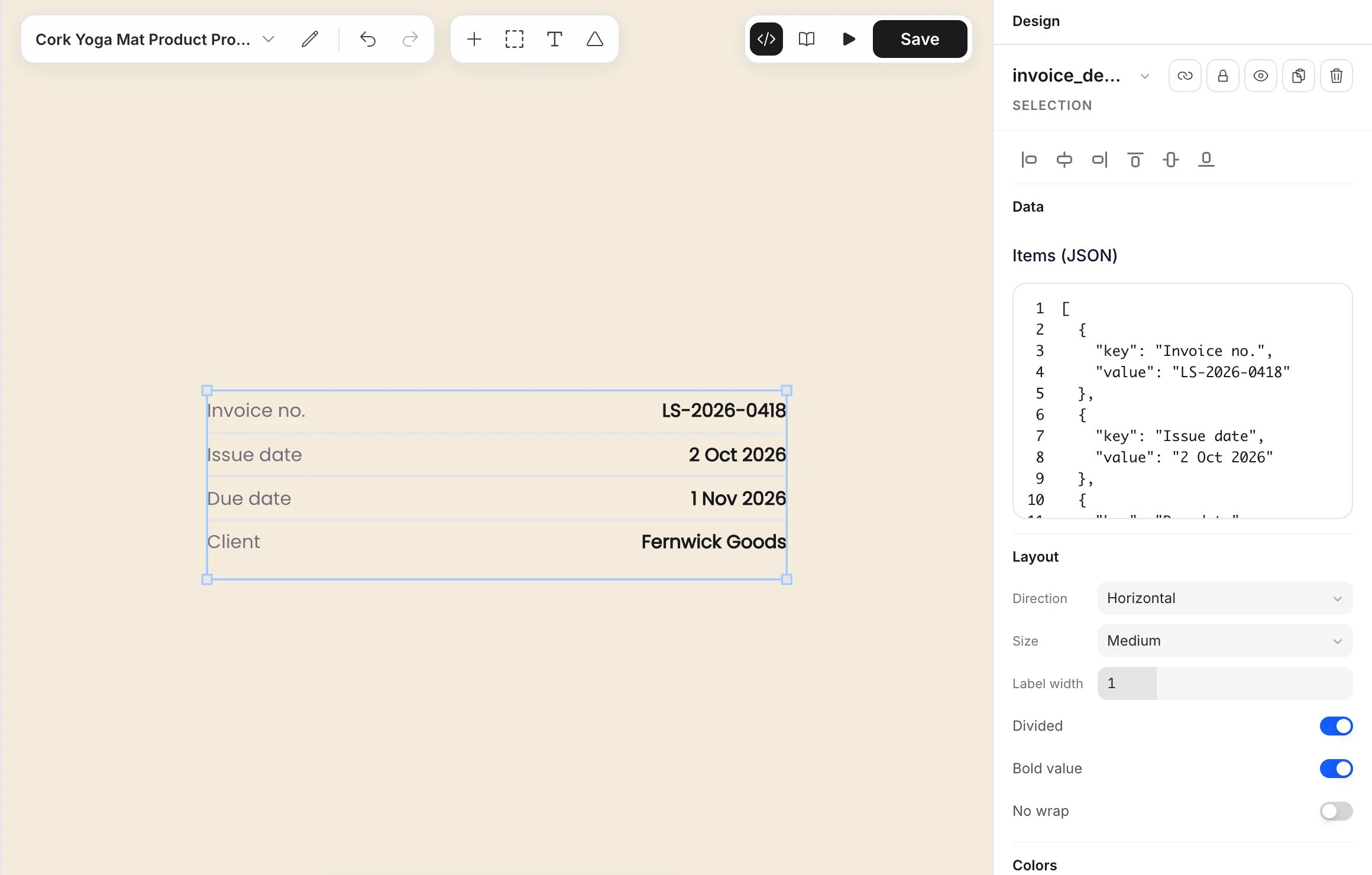Redo the last action
The height and width of the screenshot is (875, 1372).
click(x=410, y=40)
